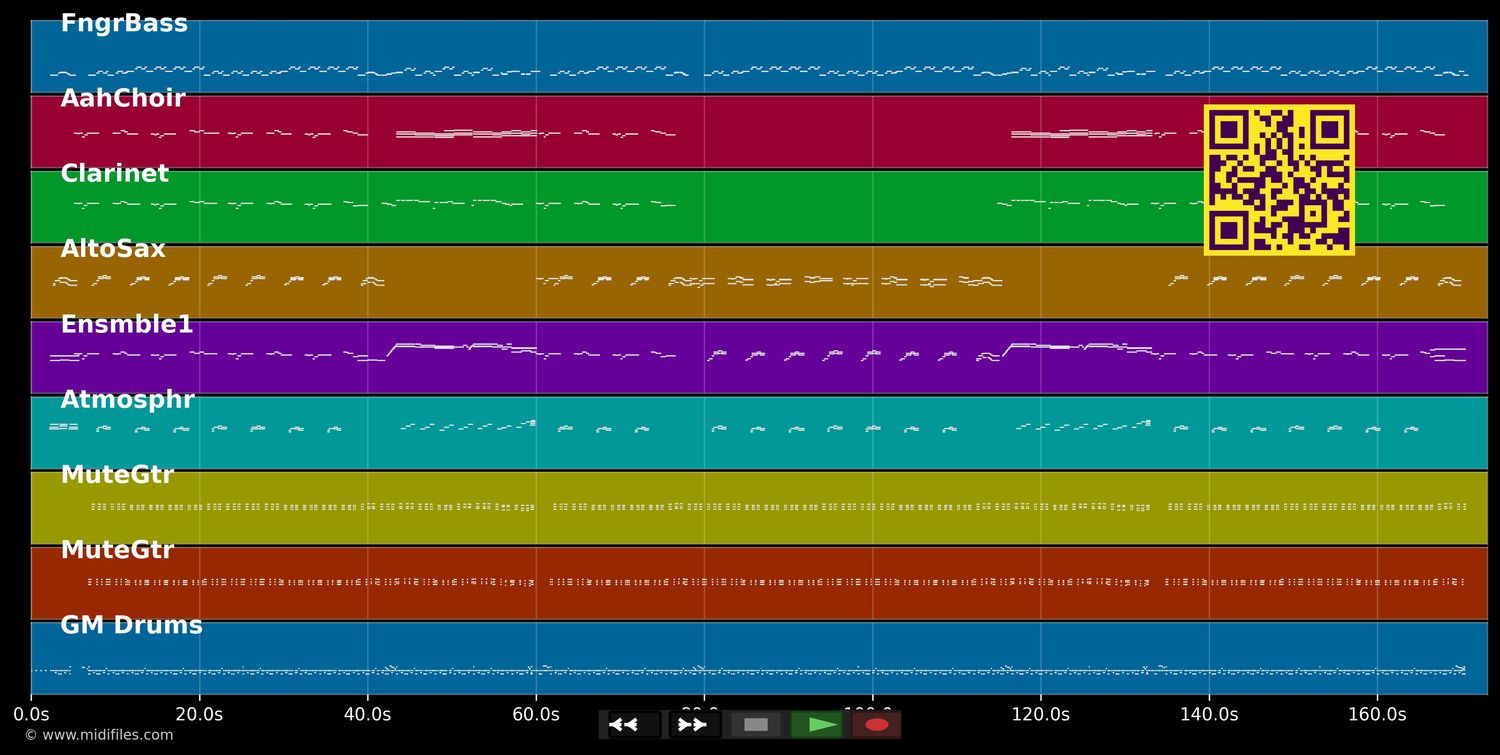The width and height of the screenshot is (1500, 755).
Task: Start playback with green play button
Action: [x=817, y=725]
